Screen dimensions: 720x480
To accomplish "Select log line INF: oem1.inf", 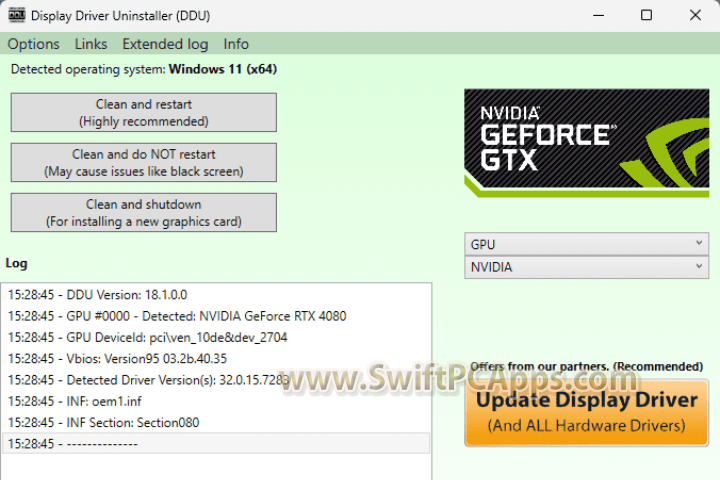I will [216, 401].
